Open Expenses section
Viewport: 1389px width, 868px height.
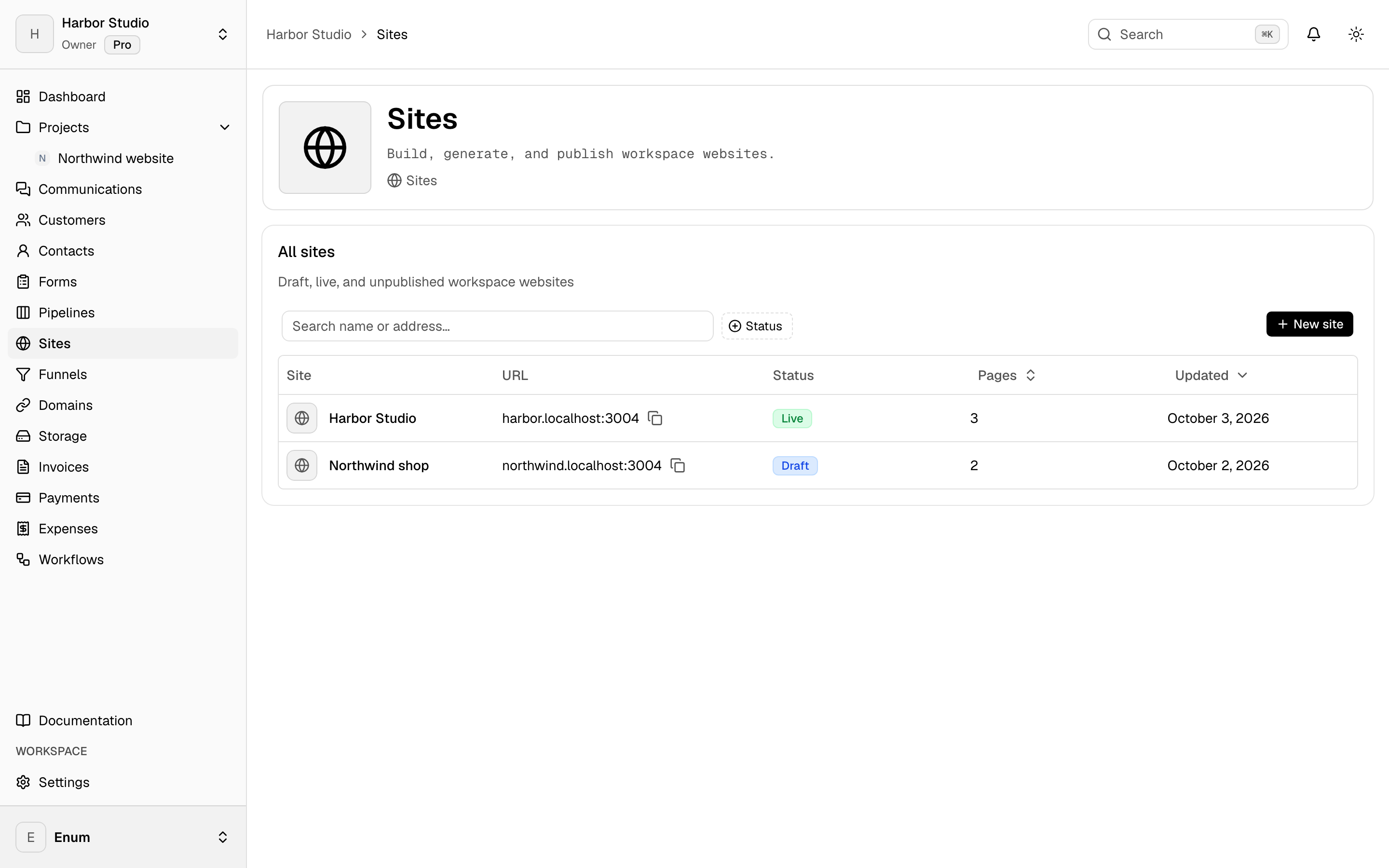click(x=123, y=529)
